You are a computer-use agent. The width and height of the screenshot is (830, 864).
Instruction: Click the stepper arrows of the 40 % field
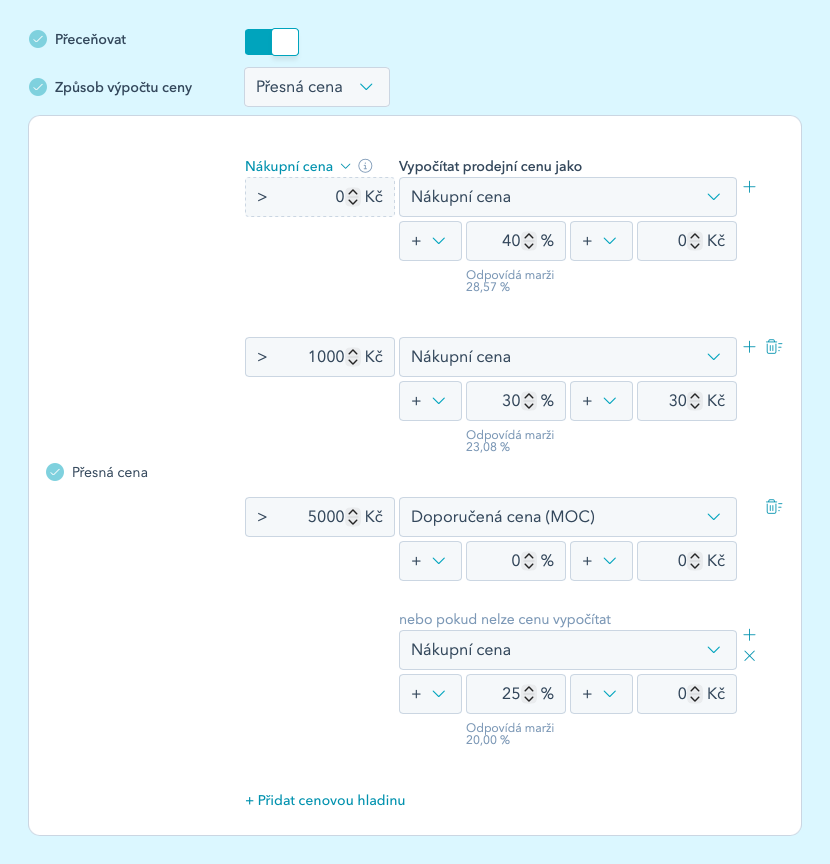(x=529, y=241)
